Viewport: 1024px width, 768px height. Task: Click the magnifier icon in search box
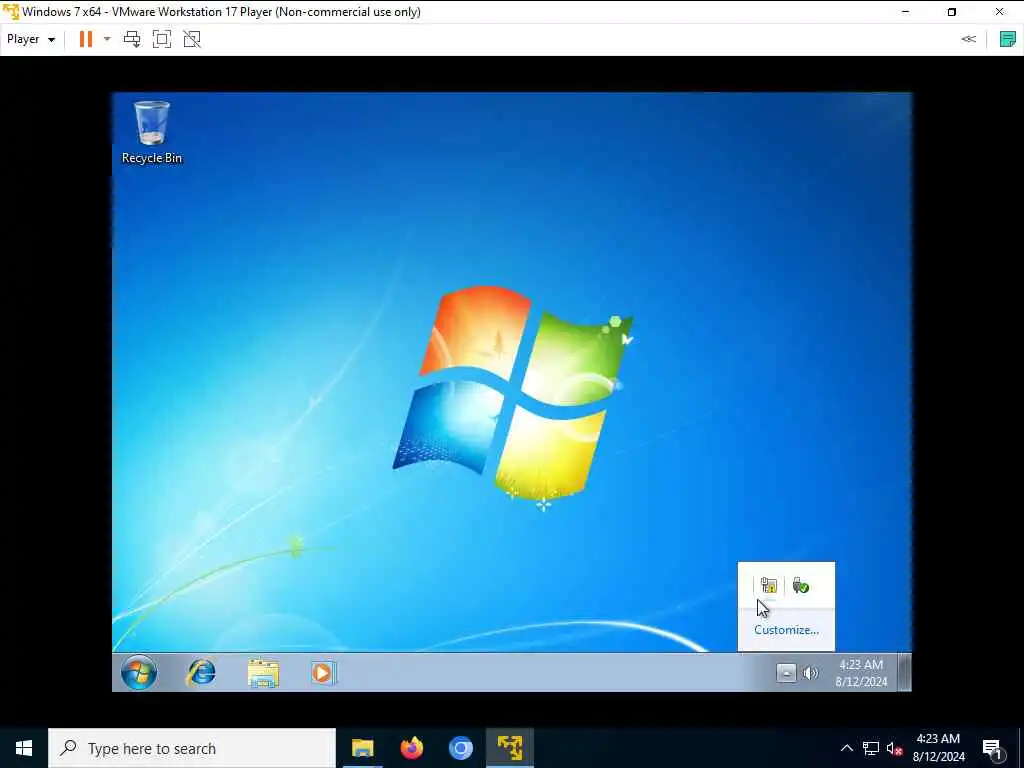(68, 748)
